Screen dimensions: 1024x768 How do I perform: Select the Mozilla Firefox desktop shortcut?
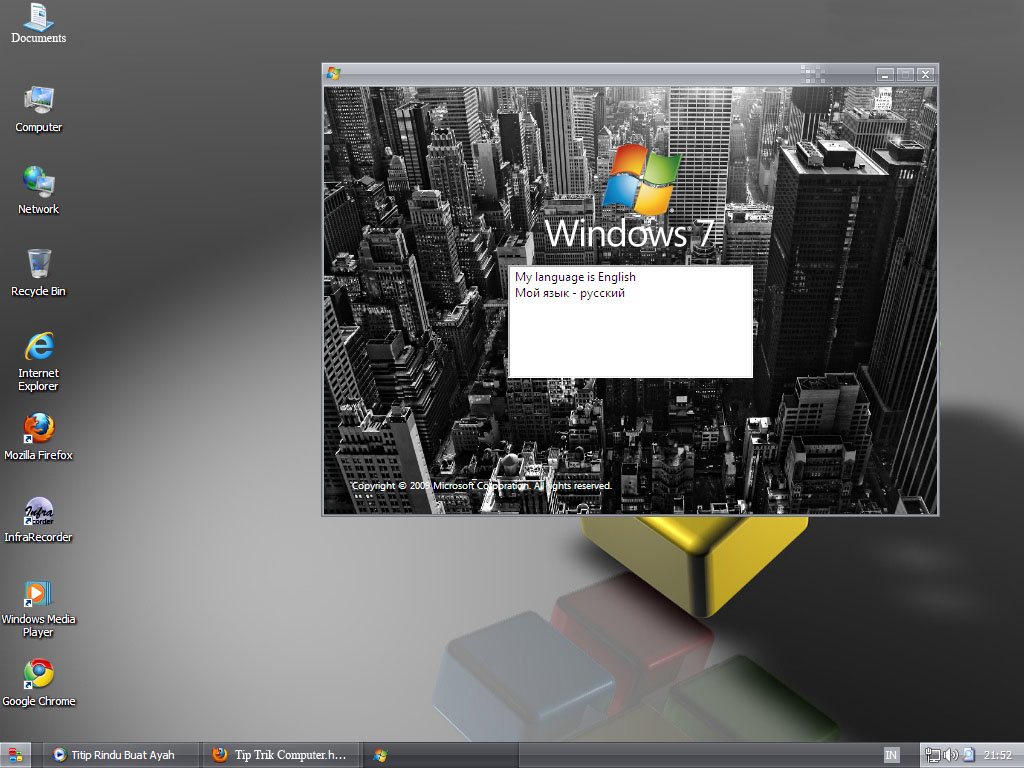coord(39,438)
